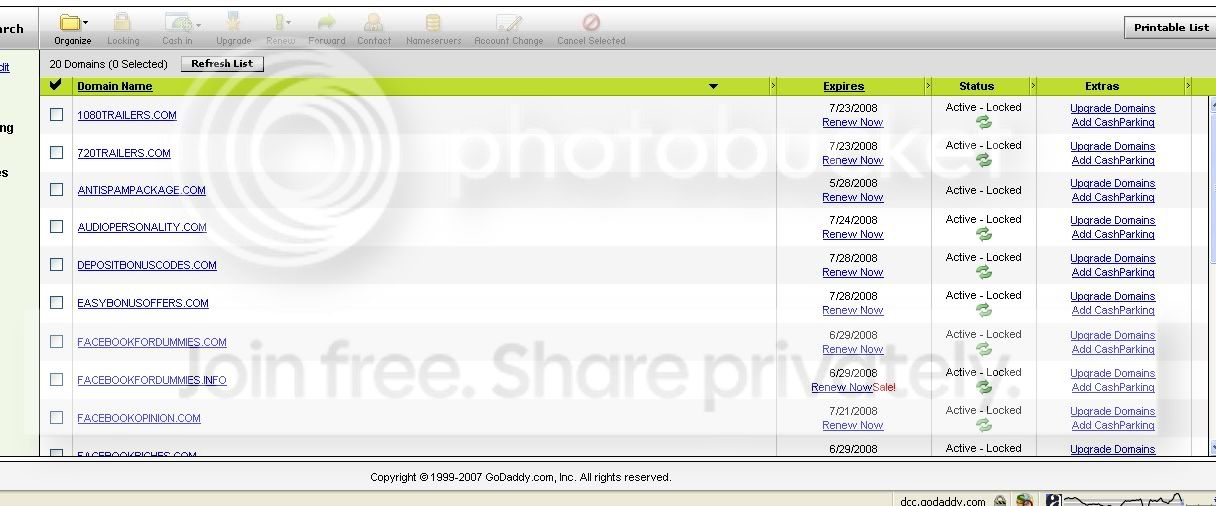
Task: Tick the FACEBOOKOPINION.COM checkbox
Action: [56, 417]
